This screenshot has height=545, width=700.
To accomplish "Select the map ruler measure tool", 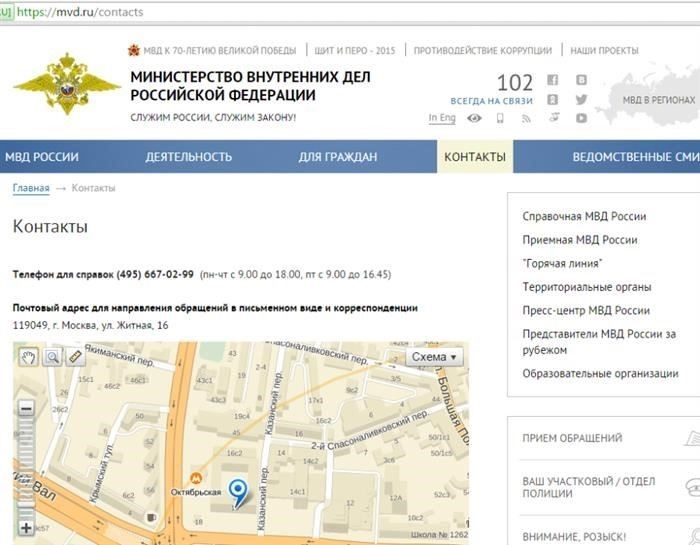I will tap(75, 357).
